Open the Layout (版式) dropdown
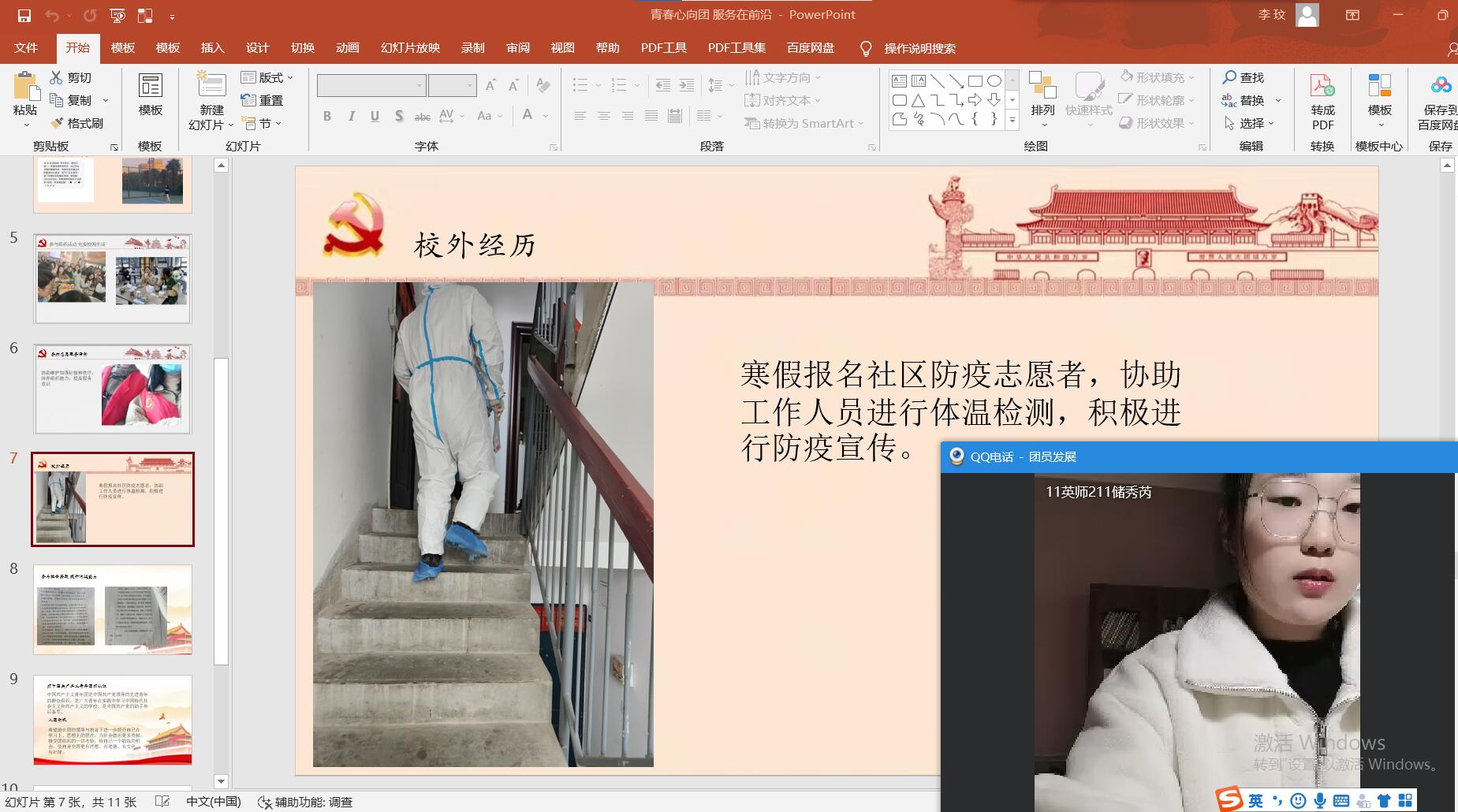1458x812 pixels. [267, 77]
